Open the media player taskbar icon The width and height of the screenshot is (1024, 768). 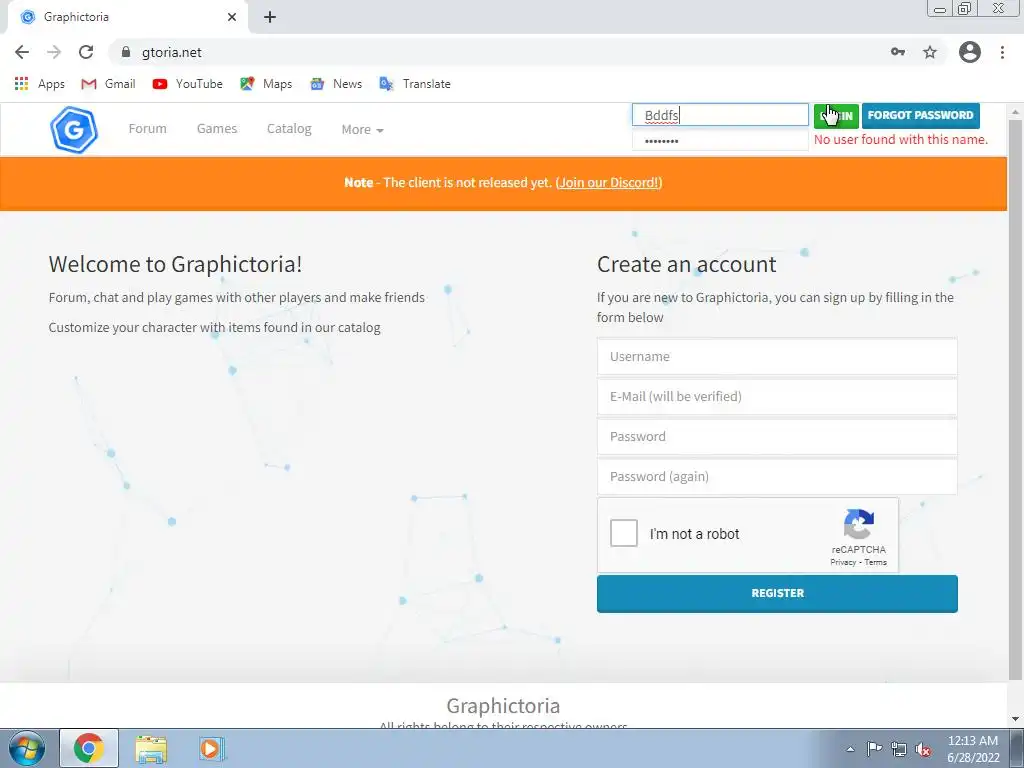211,748
